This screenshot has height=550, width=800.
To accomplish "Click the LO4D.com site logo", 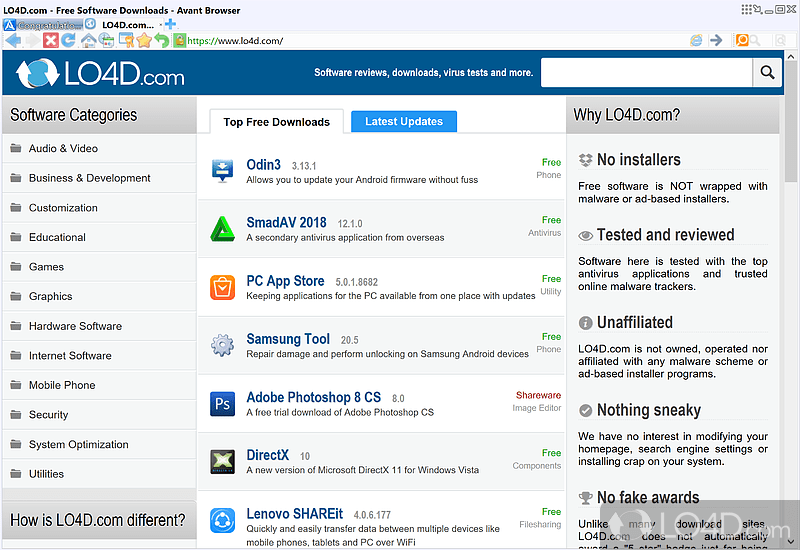I will (x=100, y=73).
